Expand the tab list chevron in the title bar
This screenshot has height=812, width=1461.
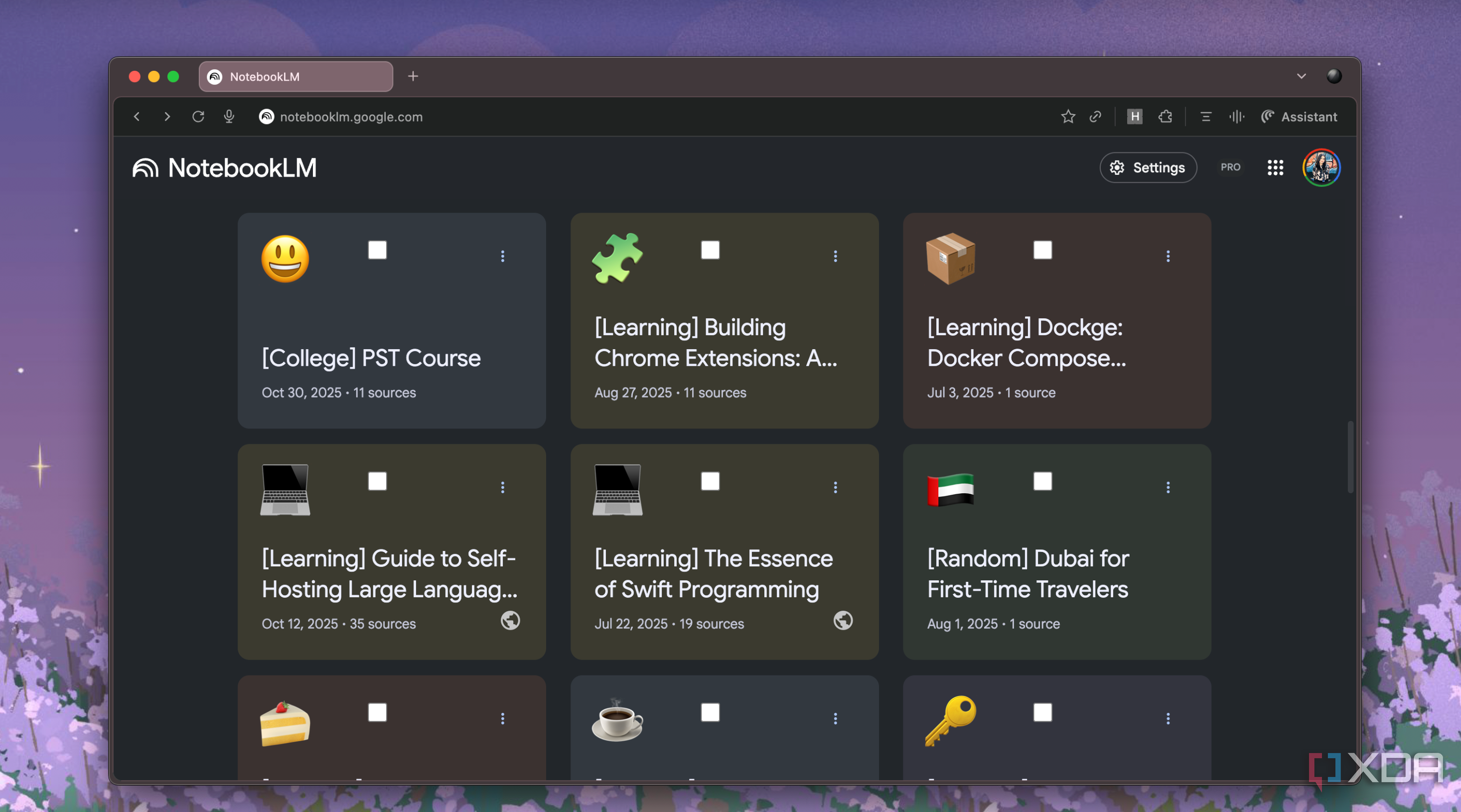pyautogui.click(x=1301, y=76)
